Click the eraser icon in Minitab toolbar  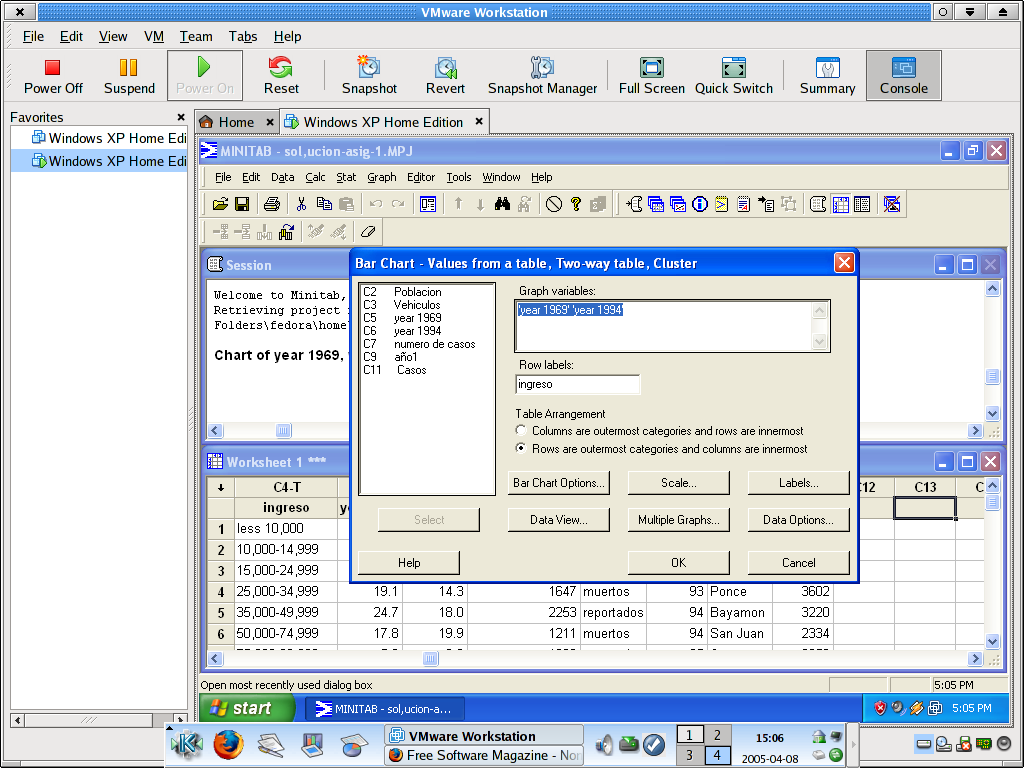click(368, 231)
